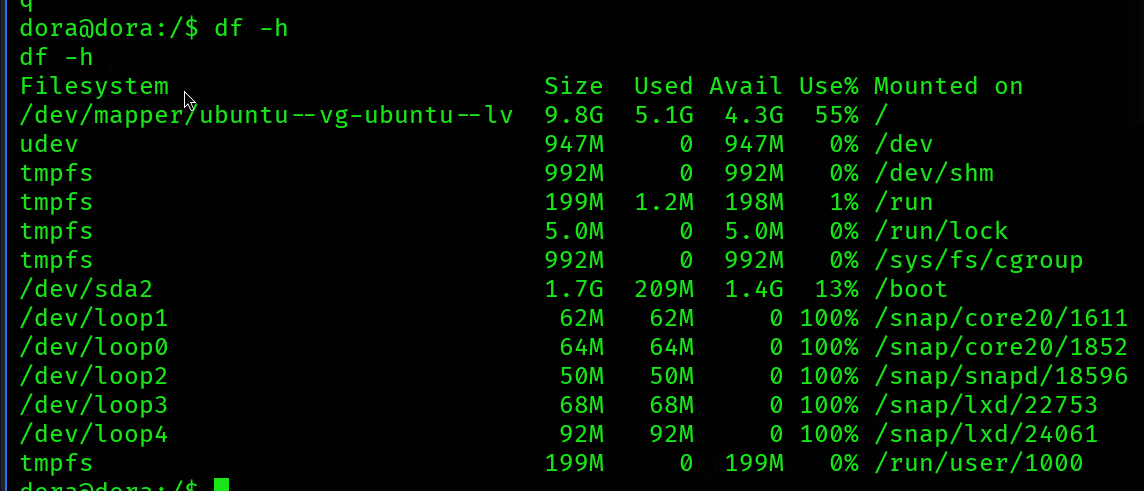Click the /sys/fs/cgroup mount path
The width and height of the screenshot is (1144, 491).
(978, 261)
